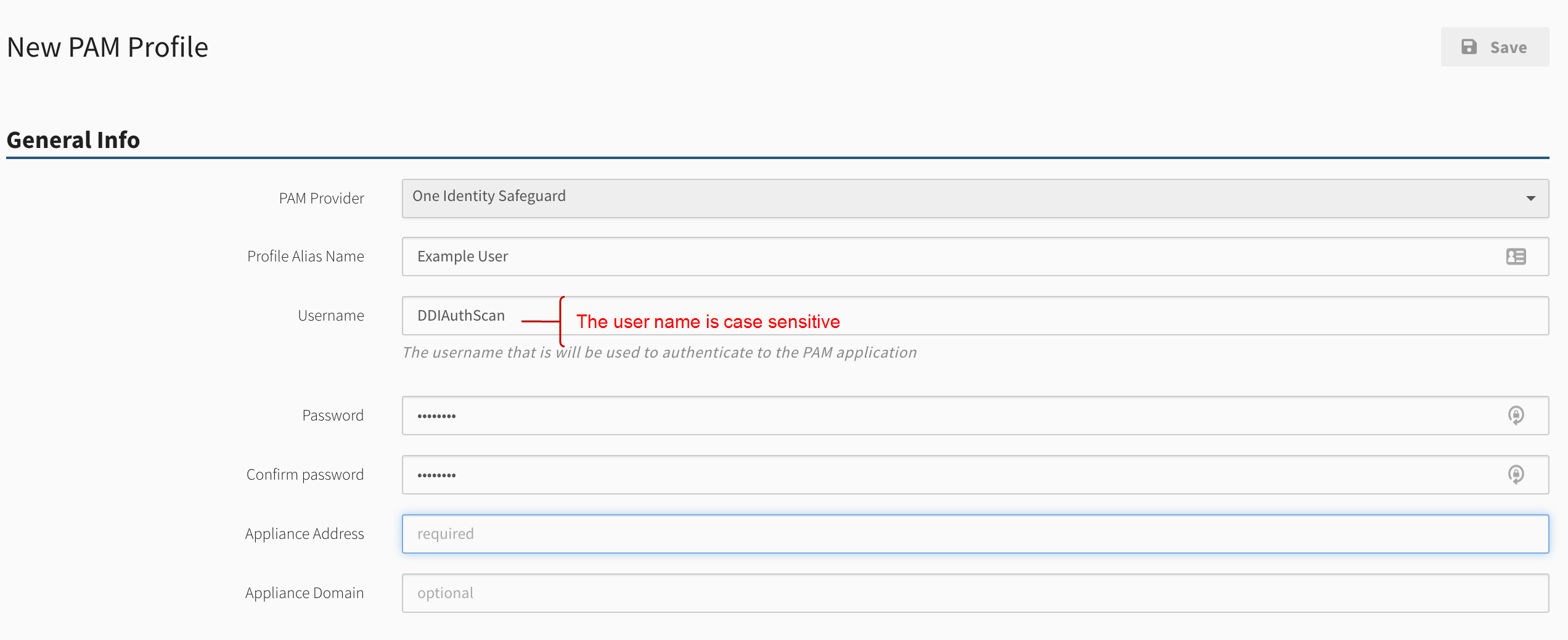Click the lock icon in the Password field
The height and width of the screenshot is (640, 1568).
(1516, 416)
